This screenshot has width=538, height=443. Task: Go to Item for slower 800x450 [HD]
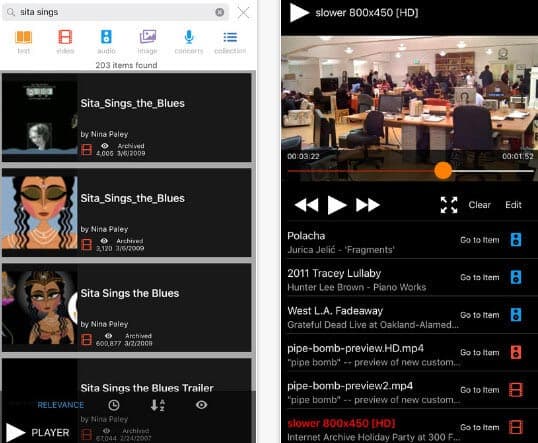pyautogui.click(x=480, y=428)
